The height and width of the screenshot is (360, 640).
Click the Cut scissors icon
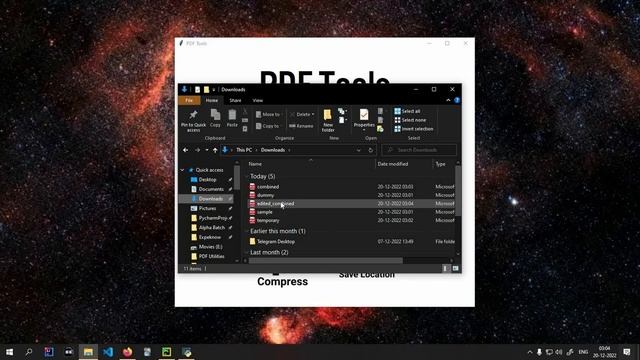click(245, 111)
